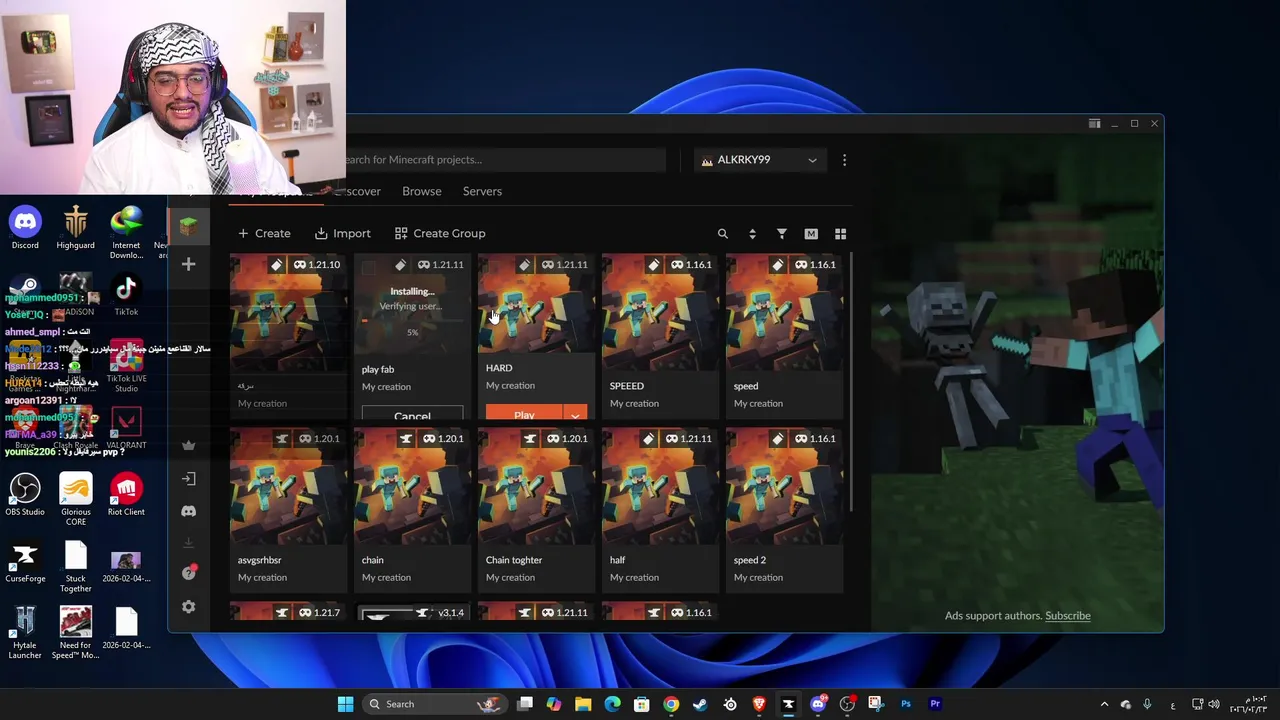Search profiles with magnifier icon

coord(722,234)
